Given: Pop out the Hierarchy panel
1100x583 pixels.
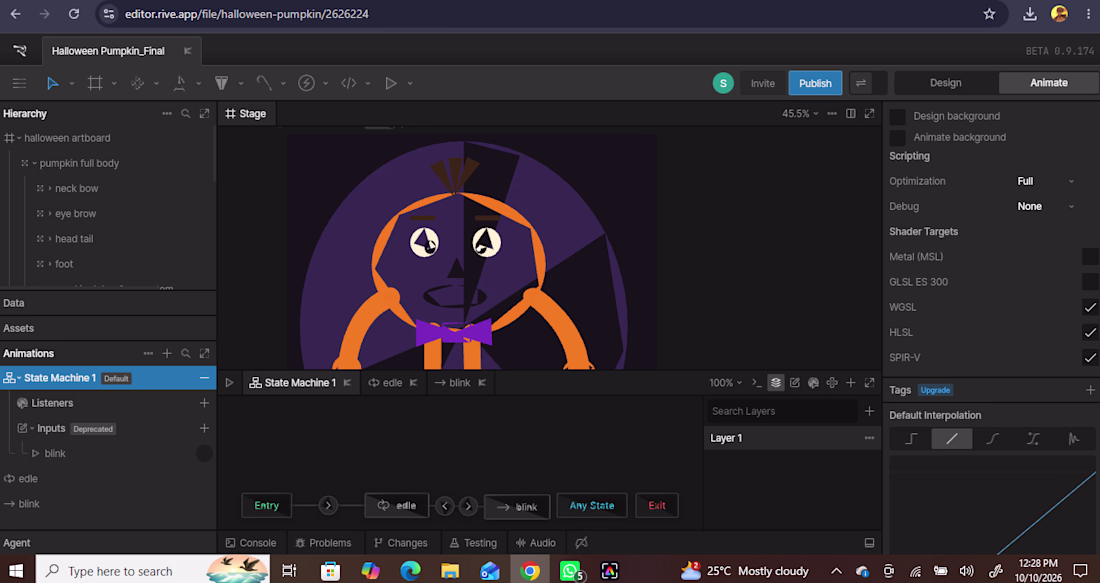Looking at the screenshot, I should (204, 114).
